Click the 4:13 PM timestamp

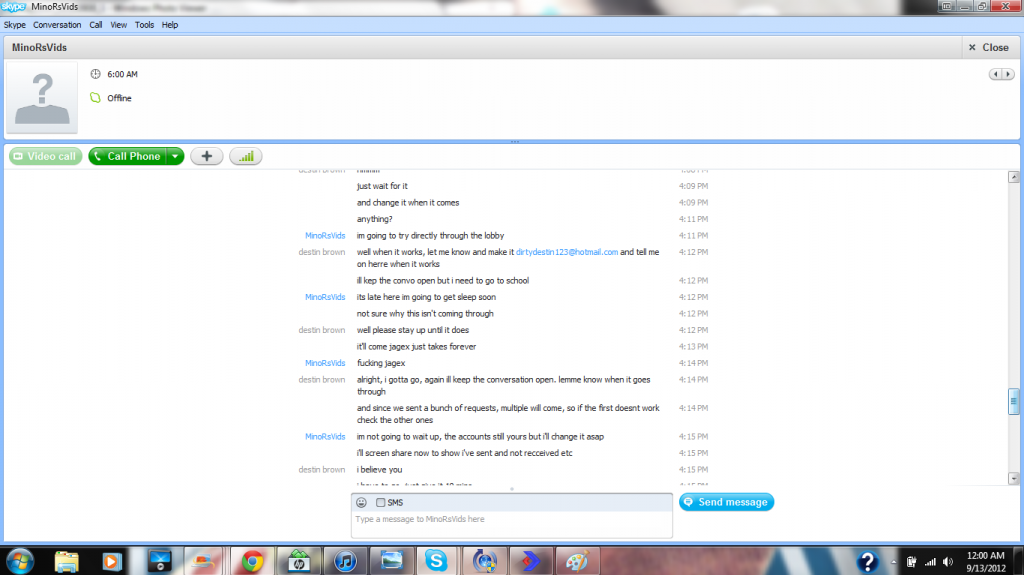point(694,347)
